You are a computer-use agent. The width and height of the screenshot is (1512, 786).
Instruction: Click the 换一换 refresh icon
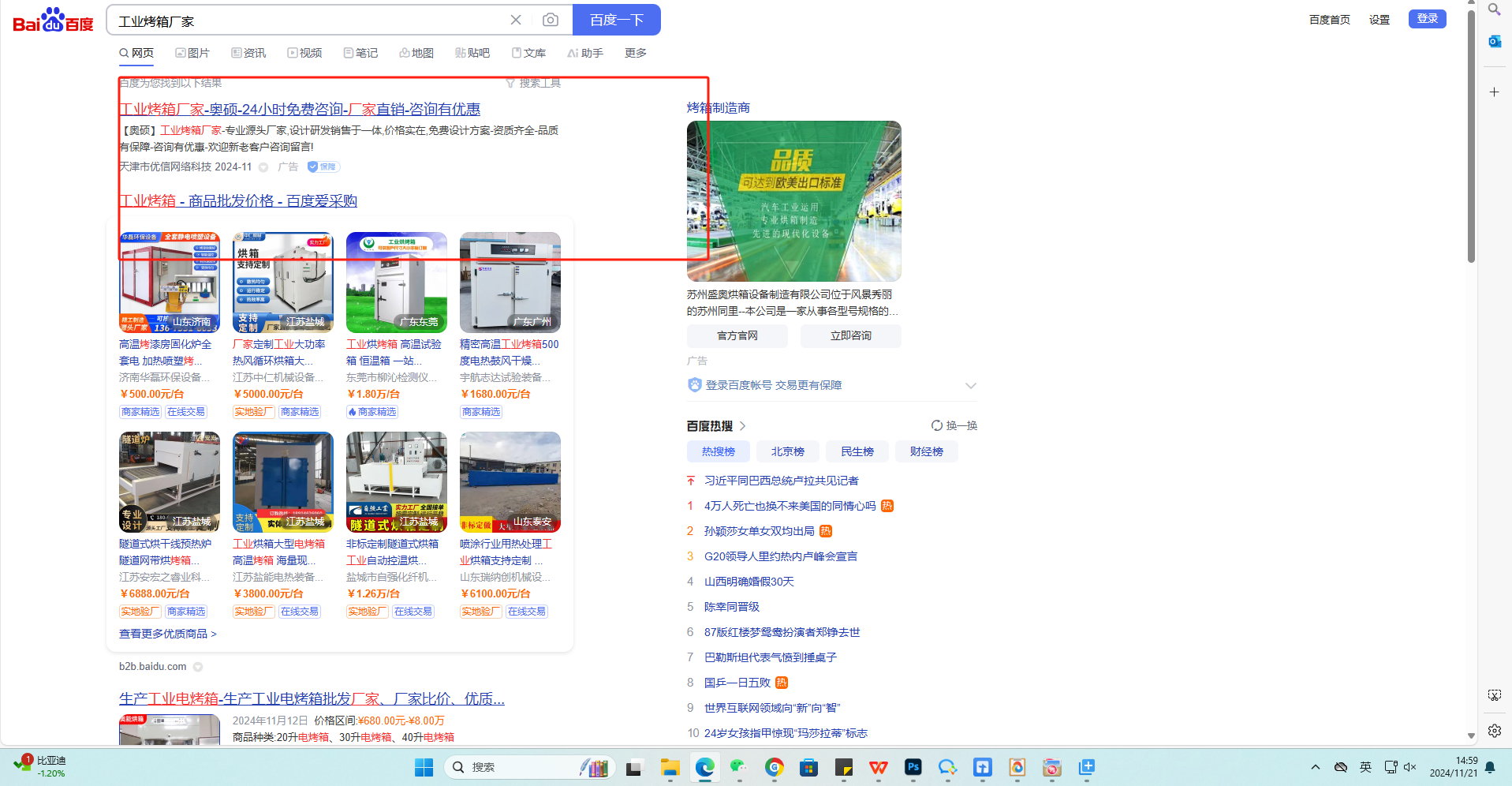point(937,425)
